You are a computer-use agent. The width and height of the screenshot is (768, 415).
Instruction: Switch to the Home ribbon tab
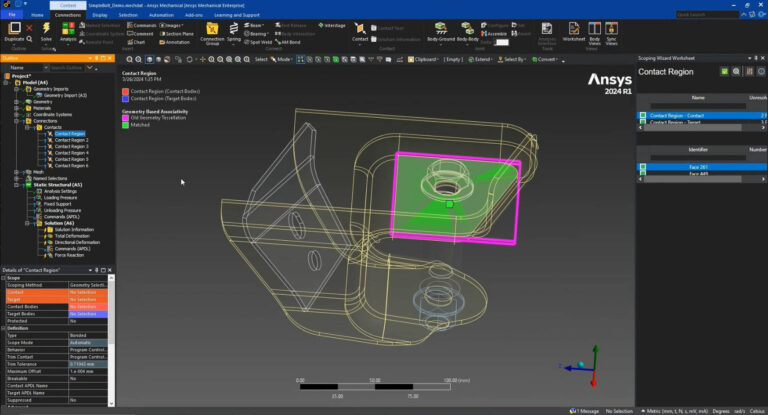tap(37, 15)
